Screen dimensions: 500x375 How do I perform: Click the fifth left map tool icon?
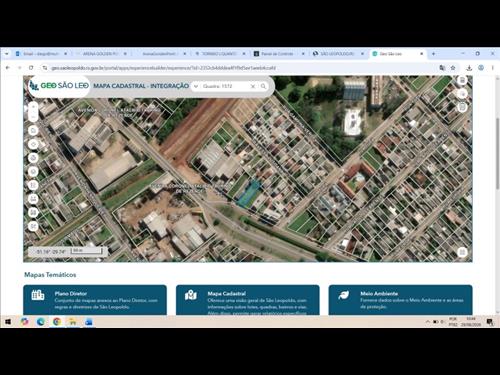[x=33, y=158]
